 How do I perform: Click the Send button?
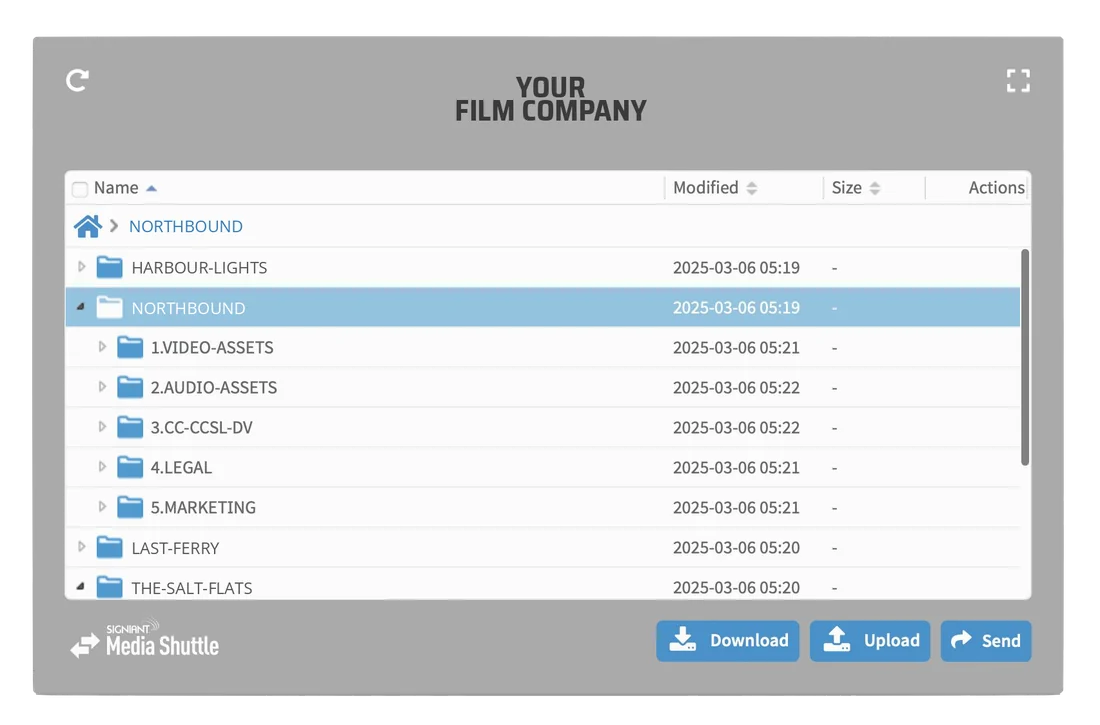pos(986,641)
